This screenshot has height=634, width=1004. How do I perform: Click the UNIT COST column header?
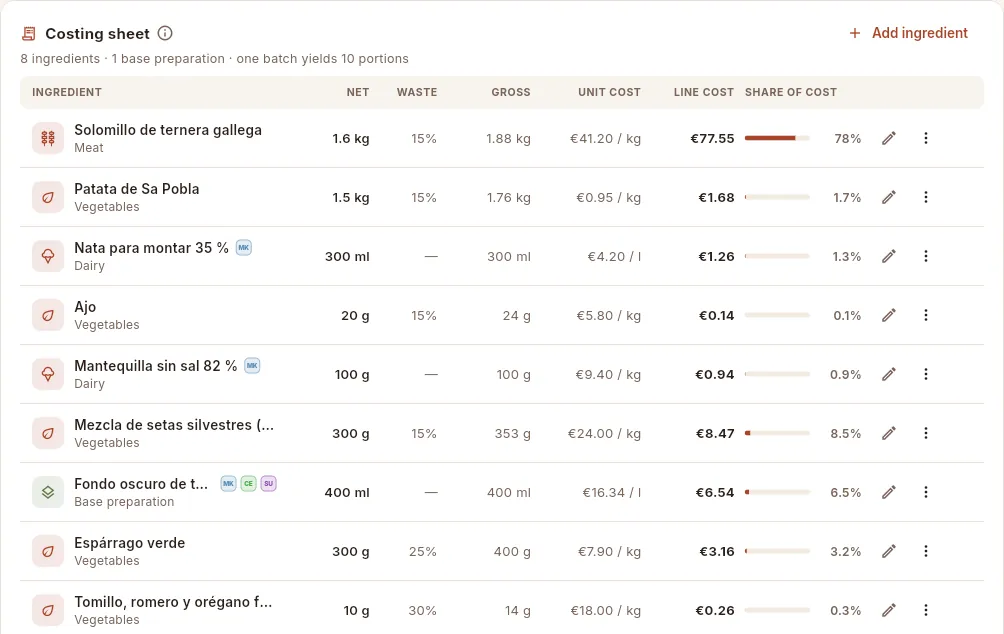coord(609,92)
